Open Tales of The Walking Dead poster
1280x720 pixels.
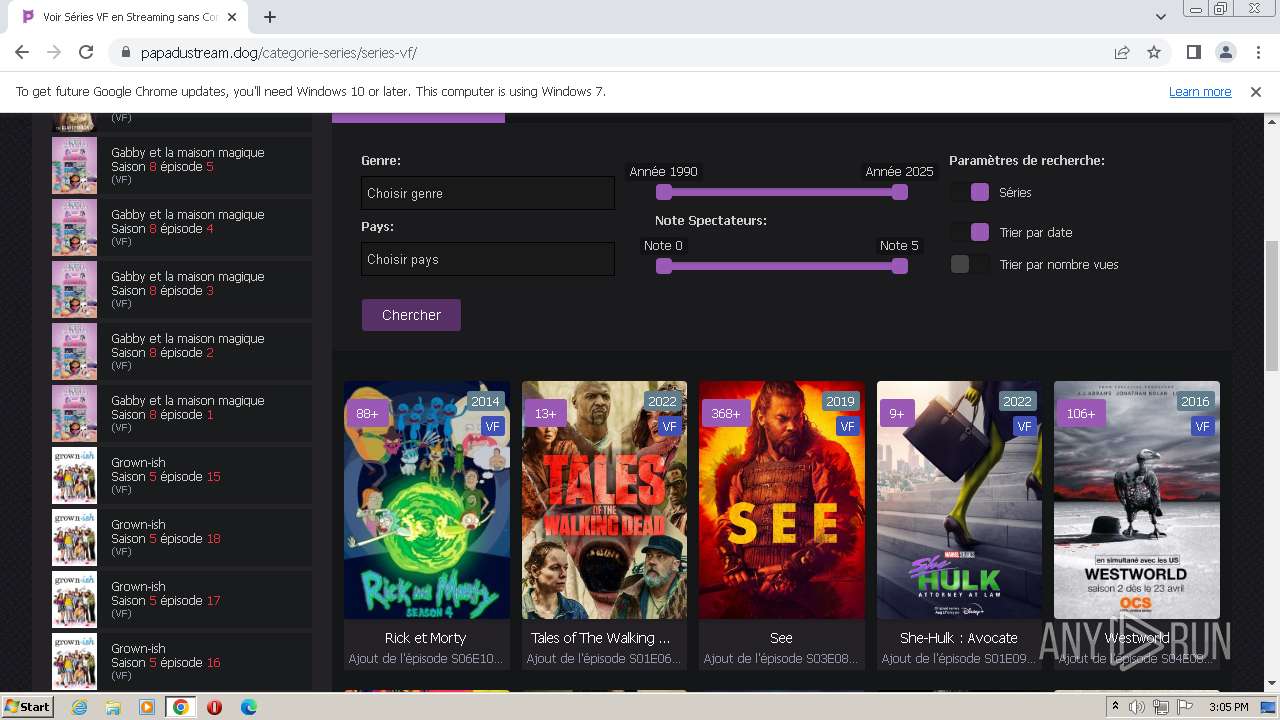pos(604,500)
